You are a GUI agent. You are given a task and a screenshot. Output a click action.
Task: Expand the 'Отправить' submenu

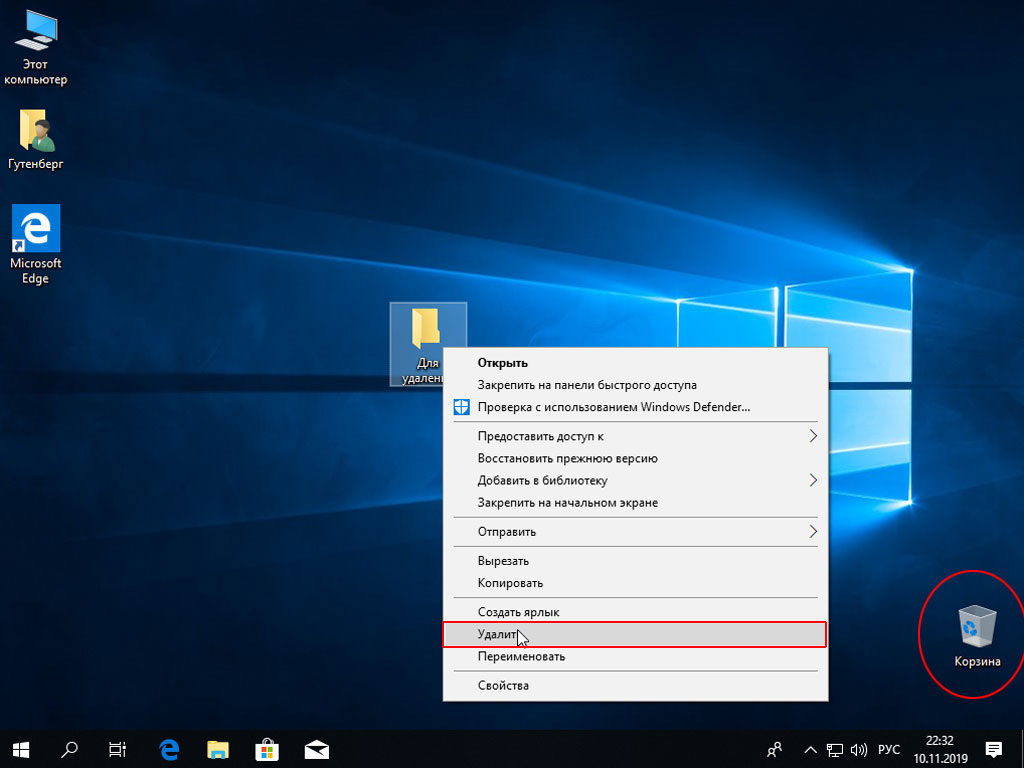[x=635, y=532]
